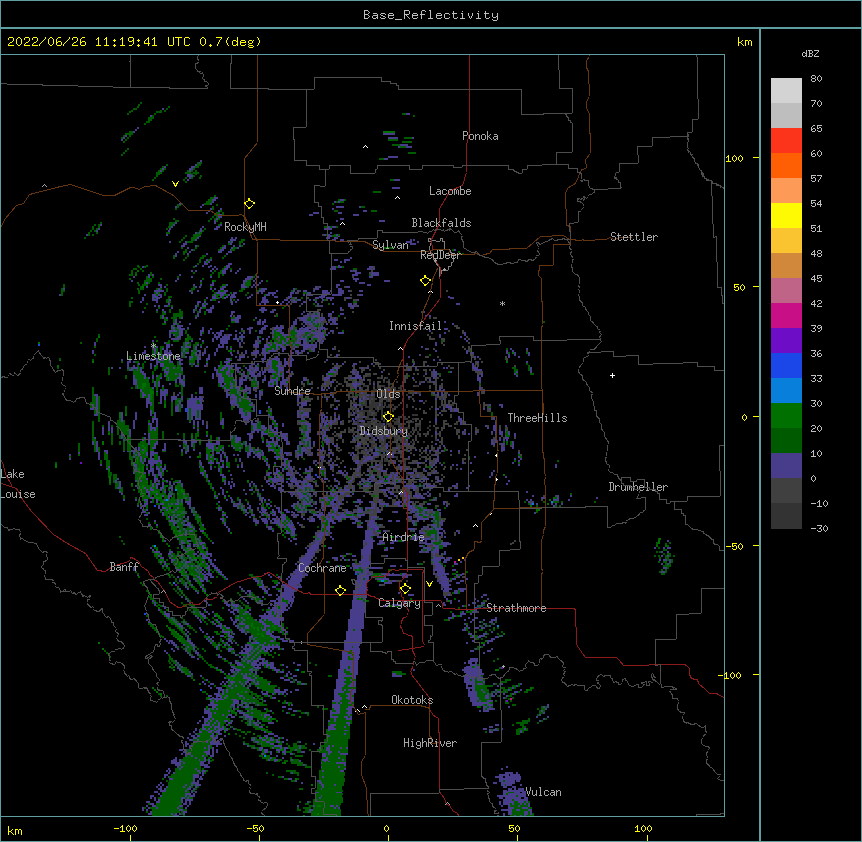
Task: Click the yellow V marker east of Calgary
Action: click(429, 584)
